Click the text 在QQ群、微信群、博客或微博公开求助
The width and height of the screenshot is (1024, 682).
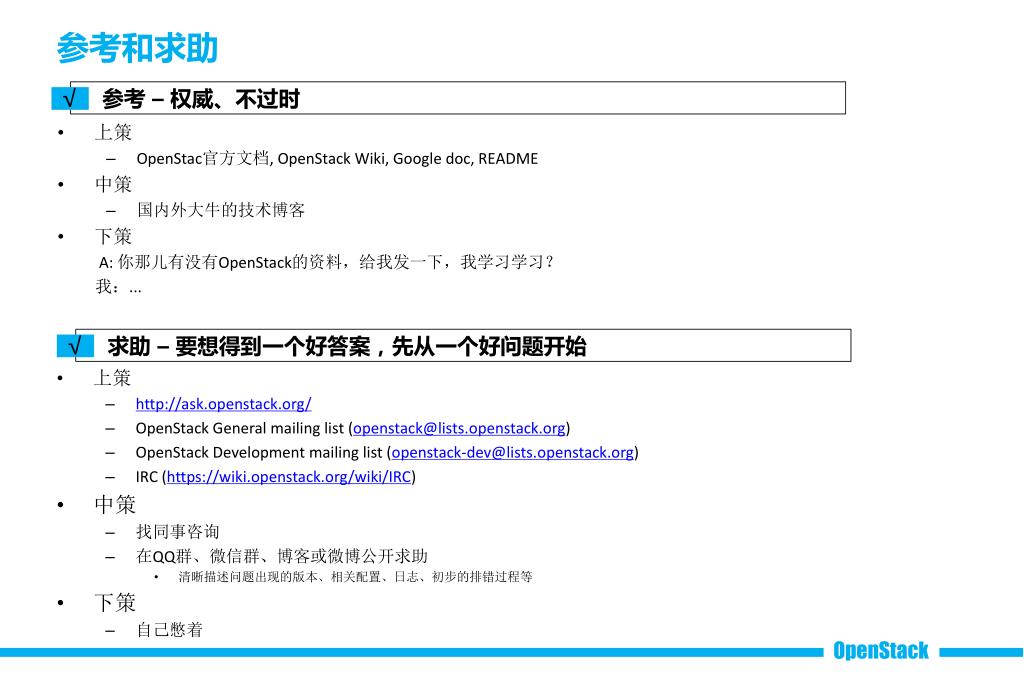[281, 557]
